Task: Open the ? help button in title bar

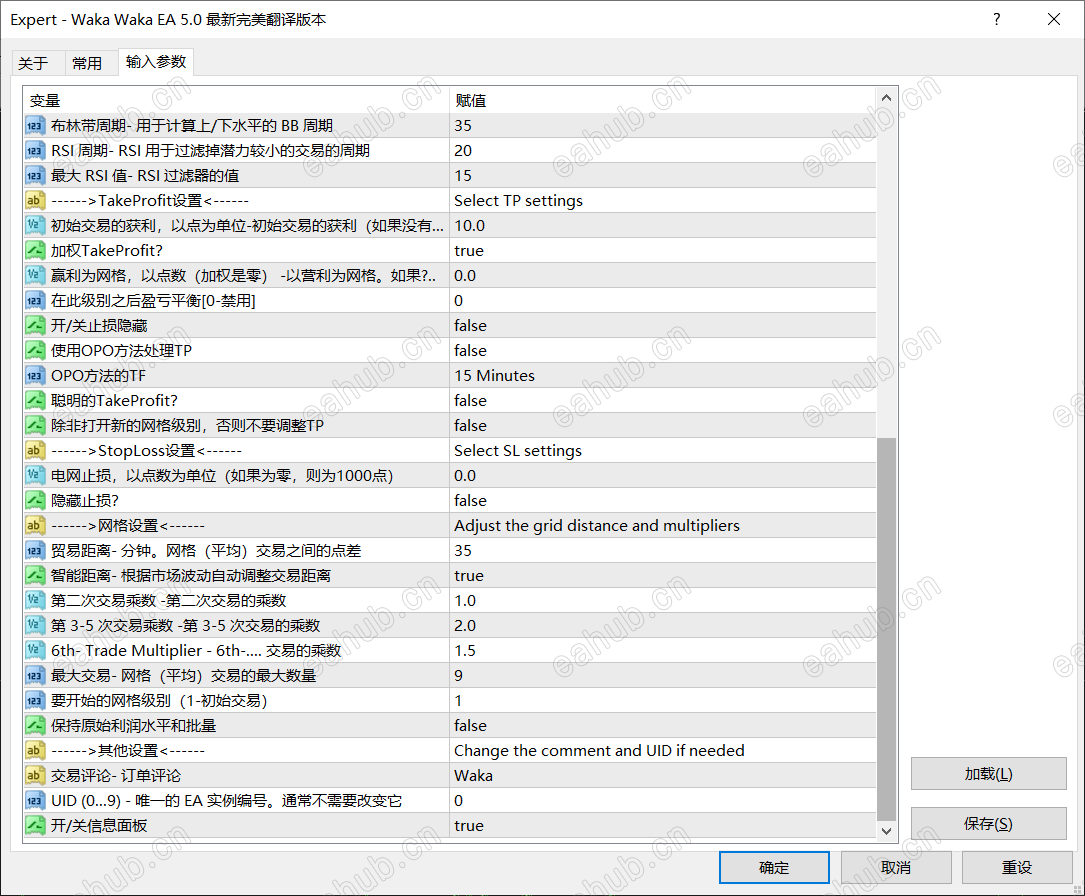Action: (996, 19)
